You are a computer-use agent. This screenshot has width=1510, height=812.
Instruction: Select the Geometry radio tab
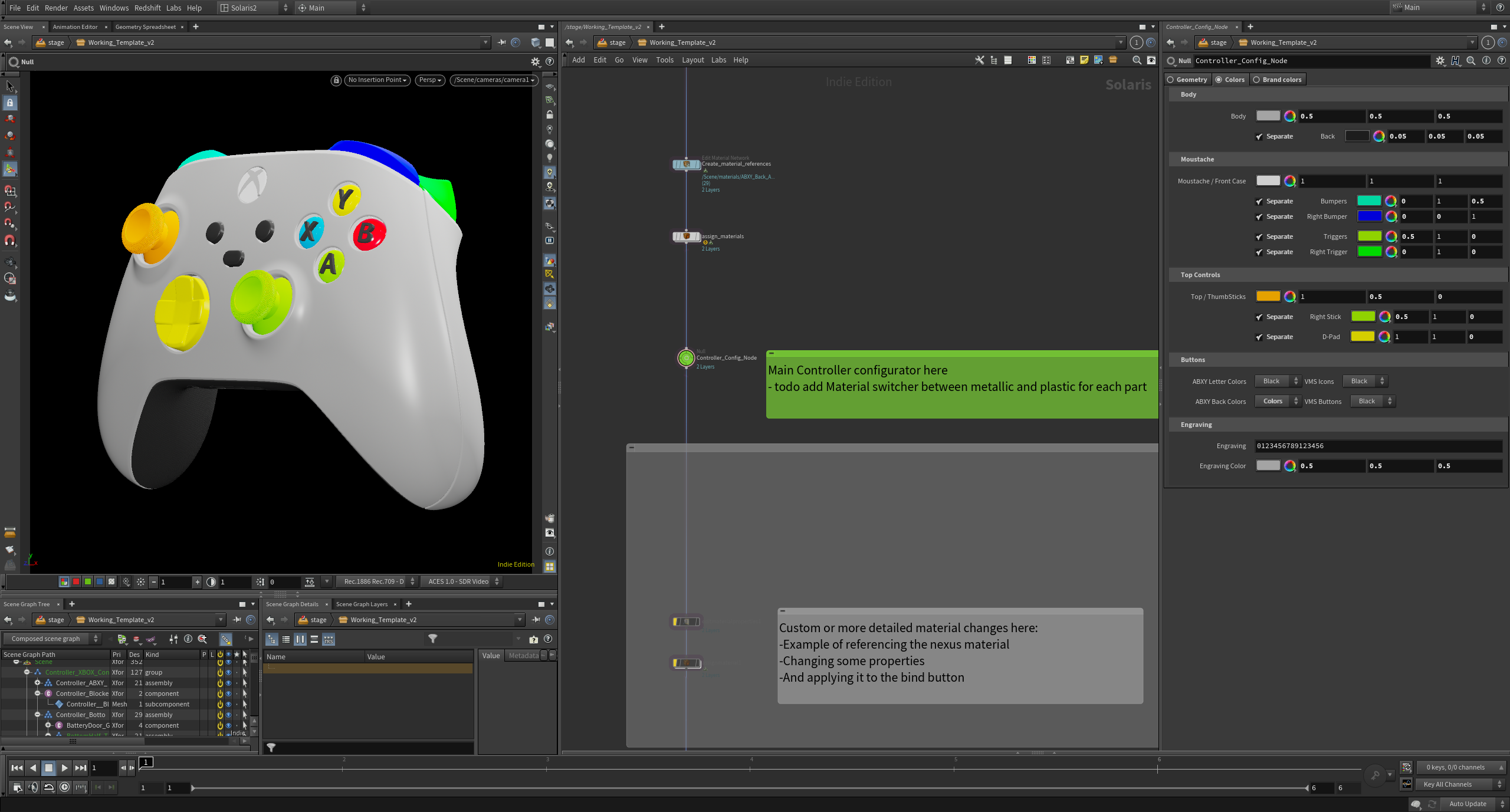coord(1187,80)
